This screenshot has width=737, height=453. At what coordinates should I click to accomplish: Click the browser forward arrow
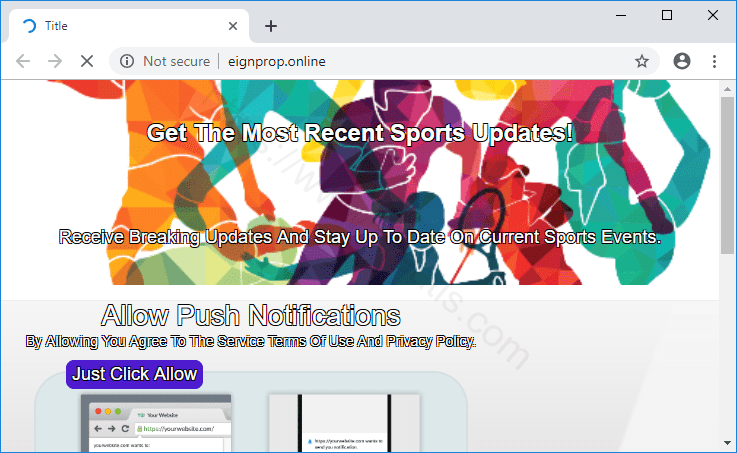(54, 61)
